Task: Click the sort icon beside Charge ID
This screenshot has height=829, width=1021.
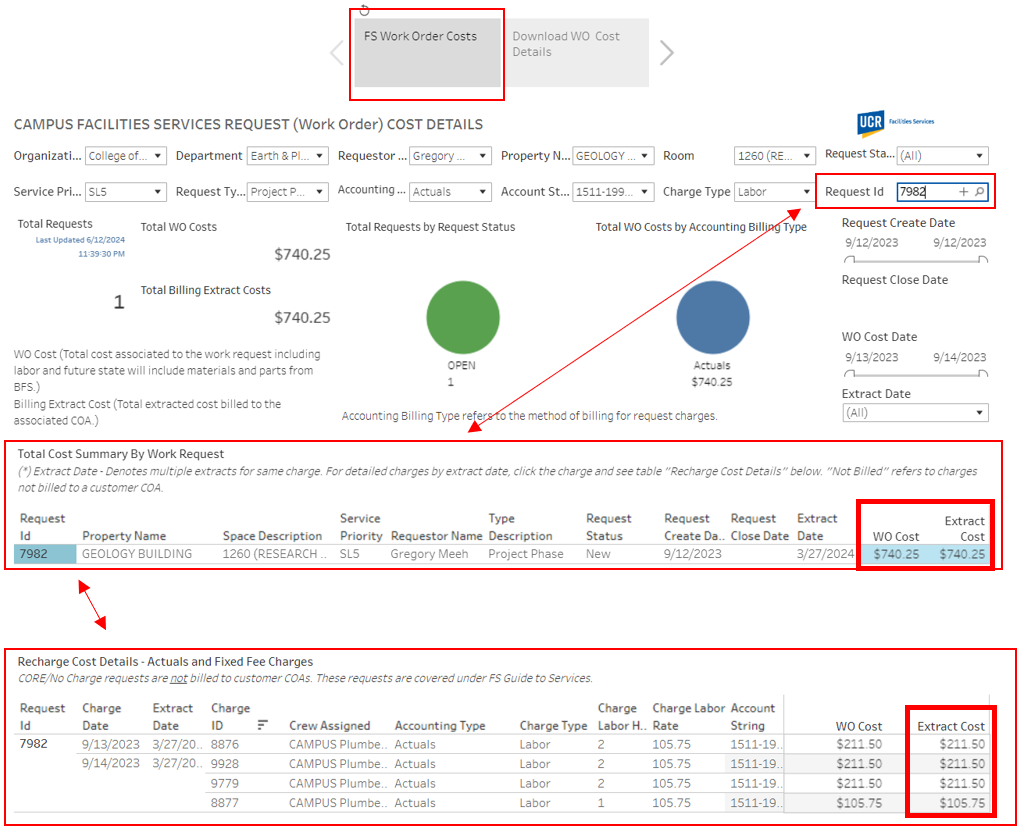Action: coord(263,725)
